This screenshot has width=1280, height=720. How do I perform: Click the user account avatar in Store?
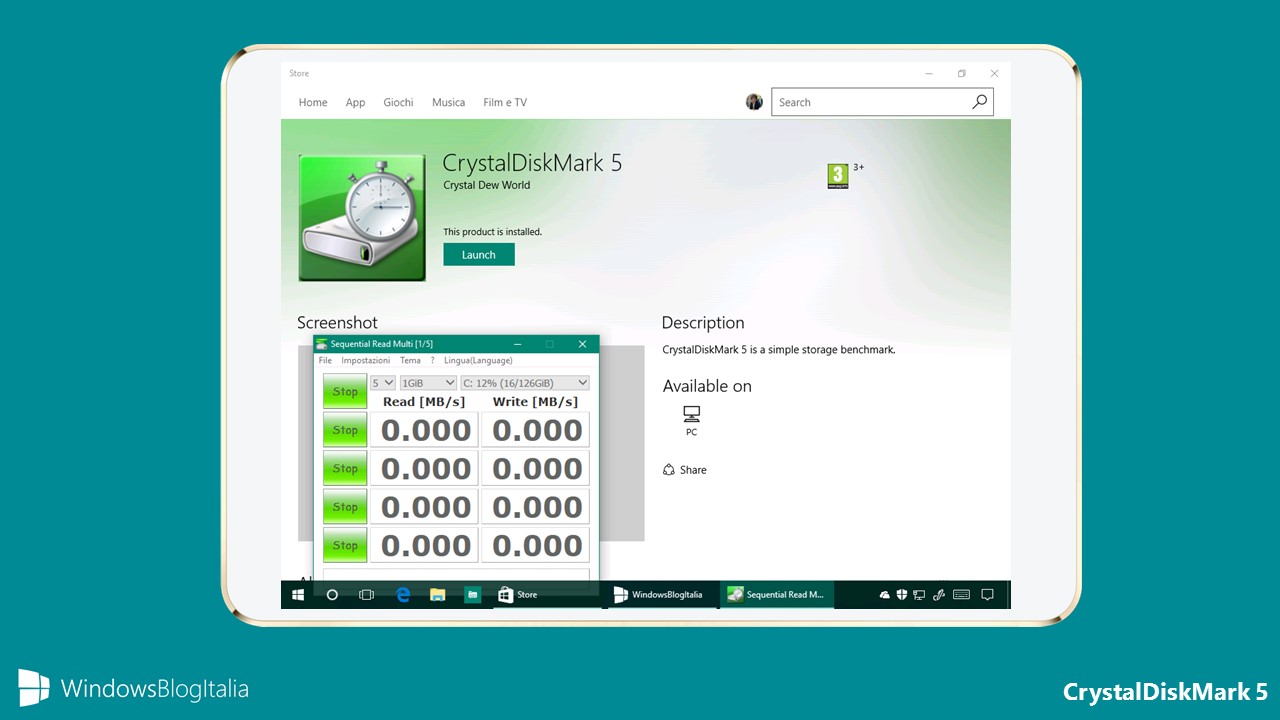coord(754,102)
